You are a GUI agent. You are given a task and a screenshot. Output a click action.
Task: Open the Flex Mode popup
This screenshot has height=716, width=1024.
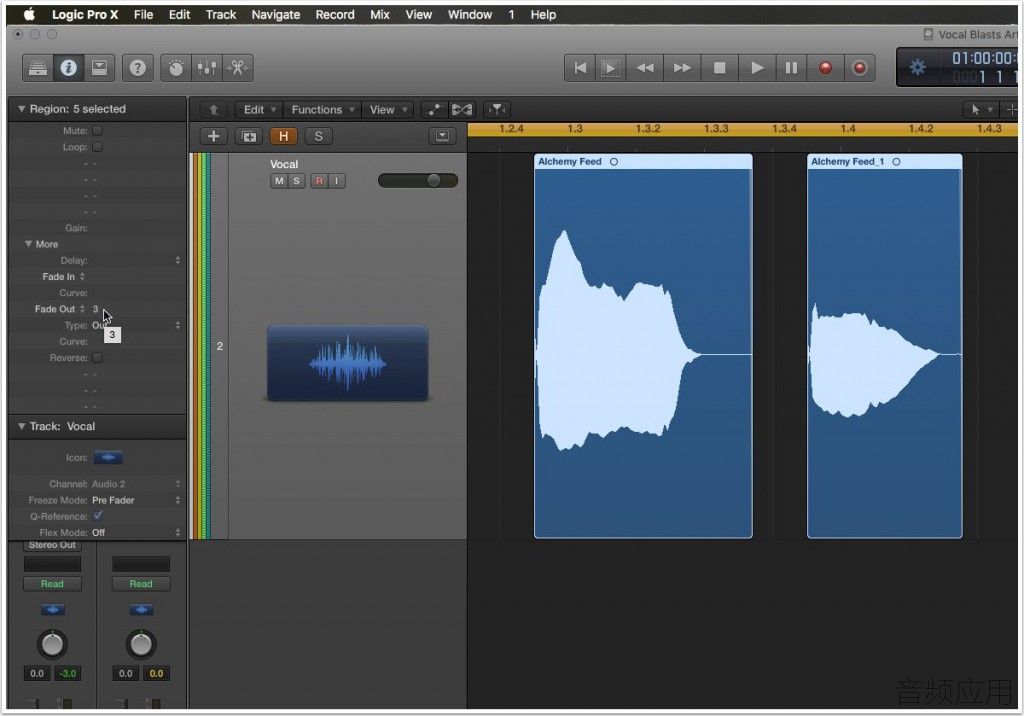(x=136, y=532)
